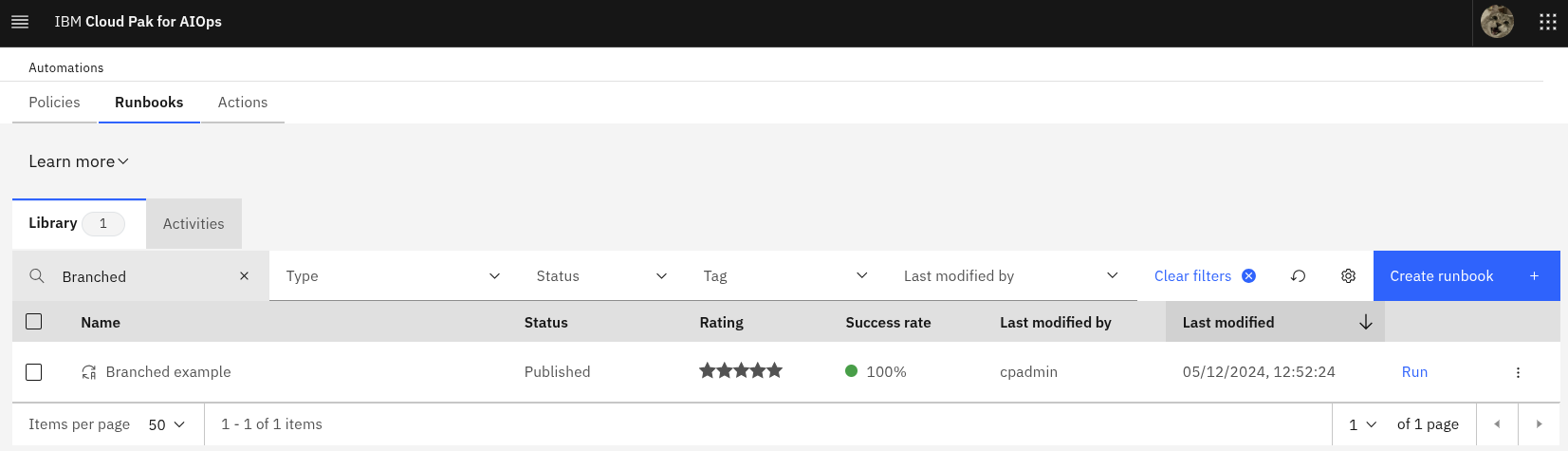Refresh the runbooks table
1568x451 pixels.
pos(1298,276)
